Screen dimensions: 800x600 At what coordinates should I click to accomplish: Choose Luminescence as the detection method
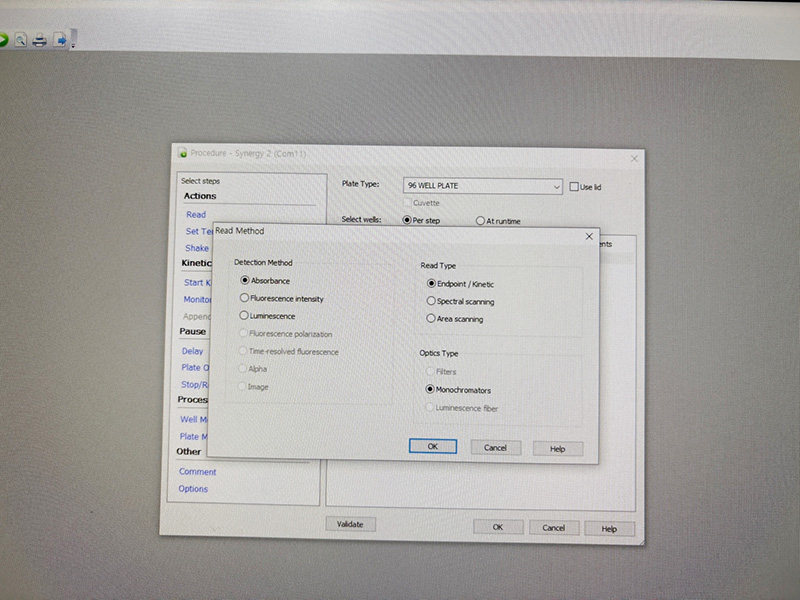coord(245,316)
